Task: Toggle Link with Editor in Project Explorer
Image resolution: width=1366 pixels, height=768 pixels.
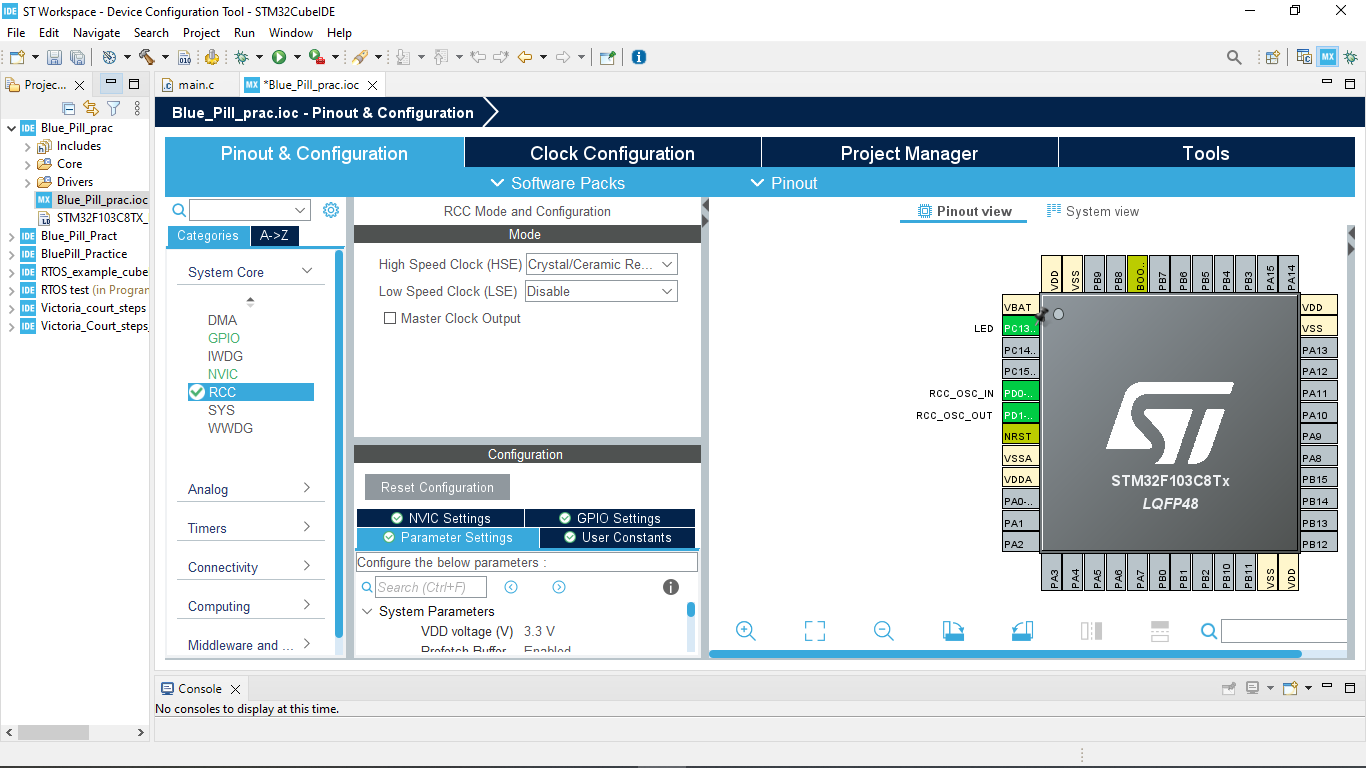Action: 91,108
